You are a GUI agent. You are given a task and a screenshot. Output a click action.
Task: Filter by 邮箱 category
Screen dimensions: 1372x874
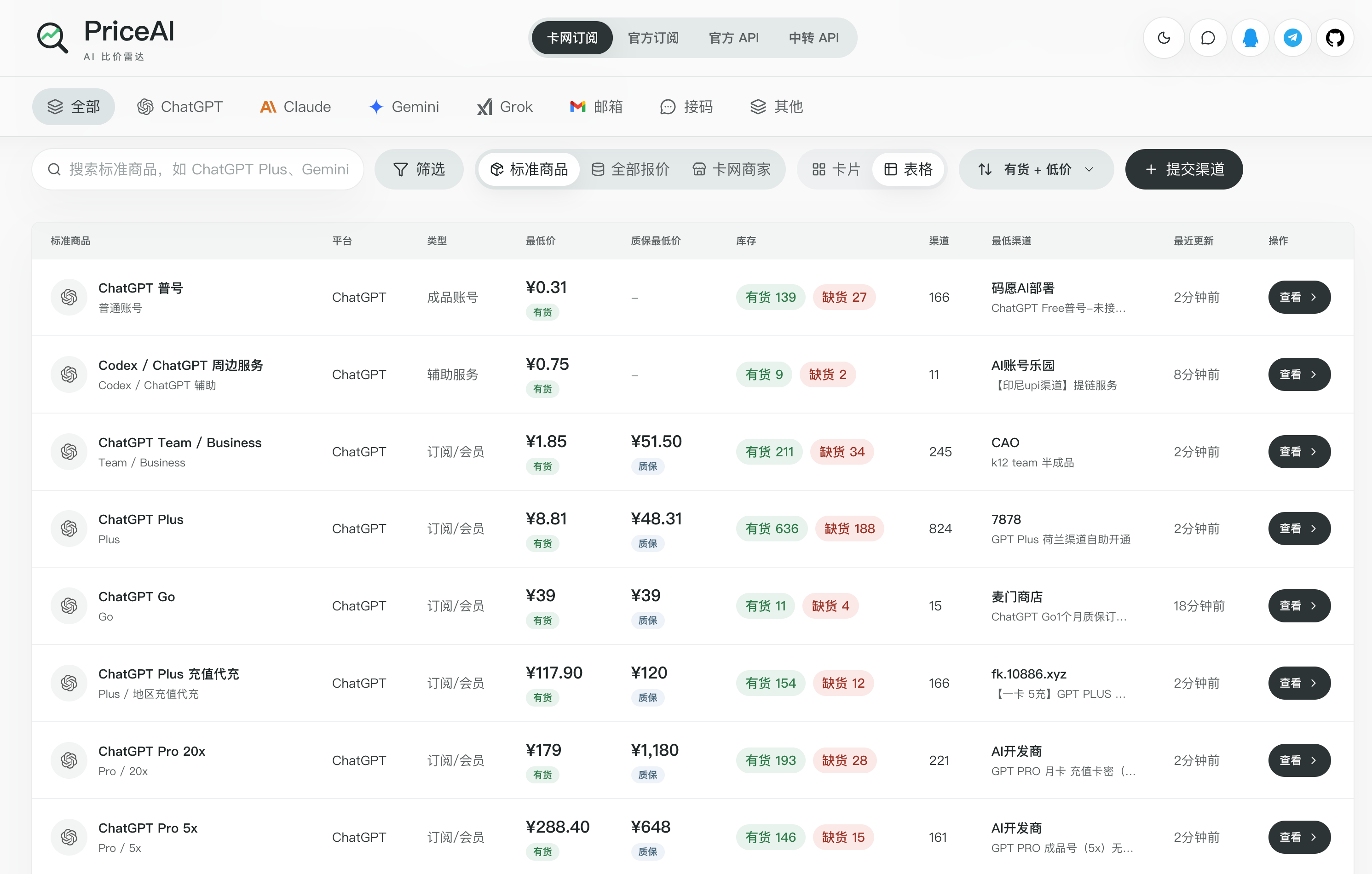[x=596, y=107]
